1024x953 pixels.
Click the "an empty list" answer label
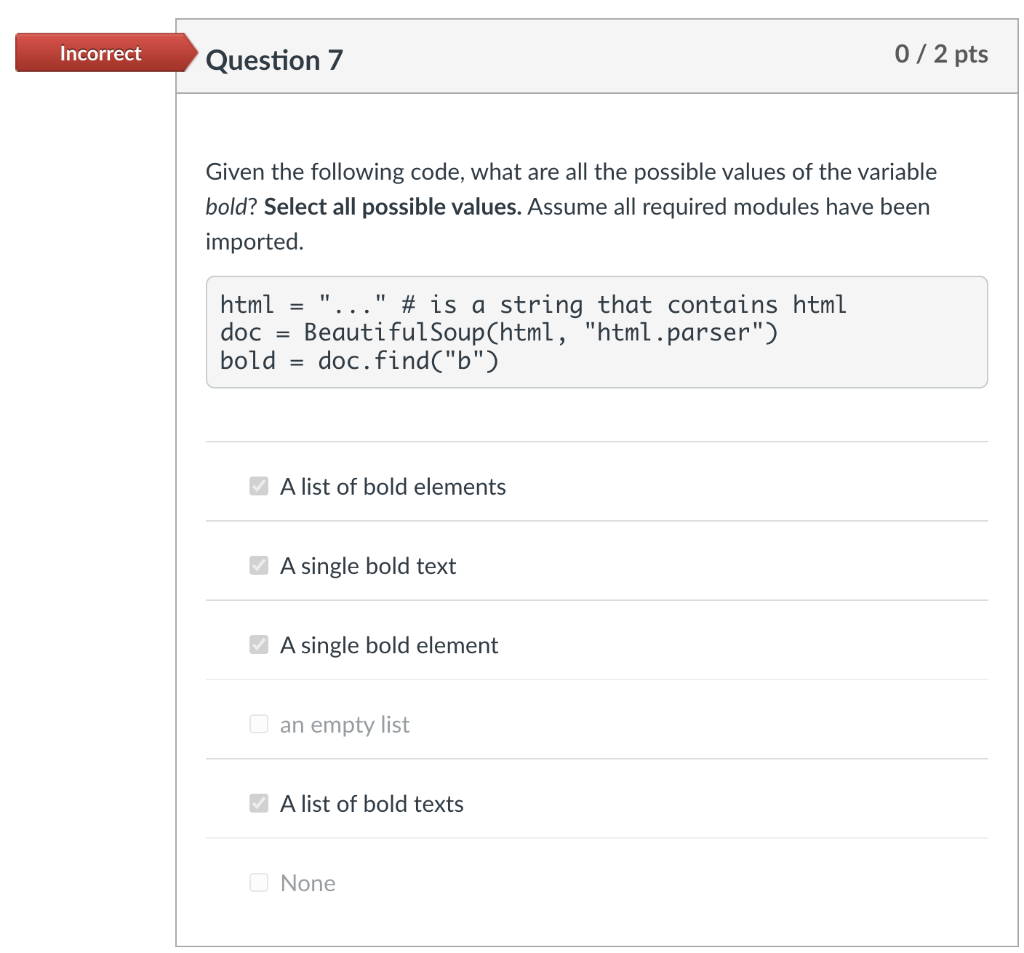(x=344, y=724)
